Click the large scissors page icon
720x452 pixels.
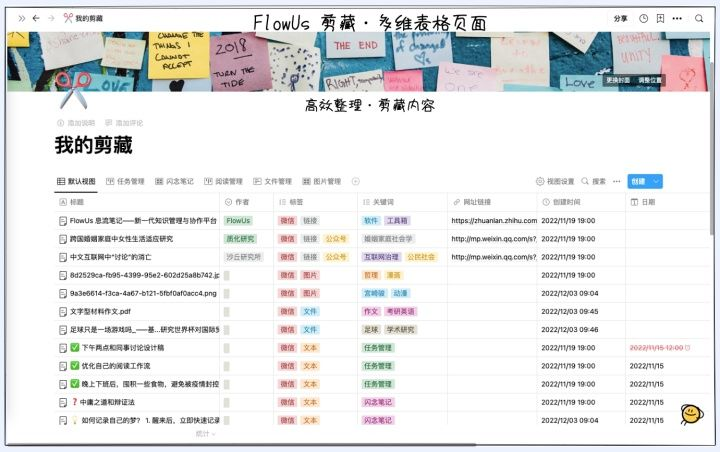[73, 90]
